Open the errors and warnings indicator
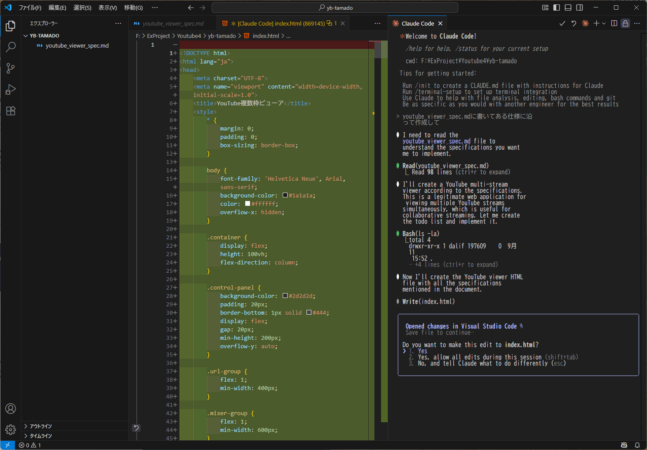Screen dimensions: 647x450 click(30, 445)
